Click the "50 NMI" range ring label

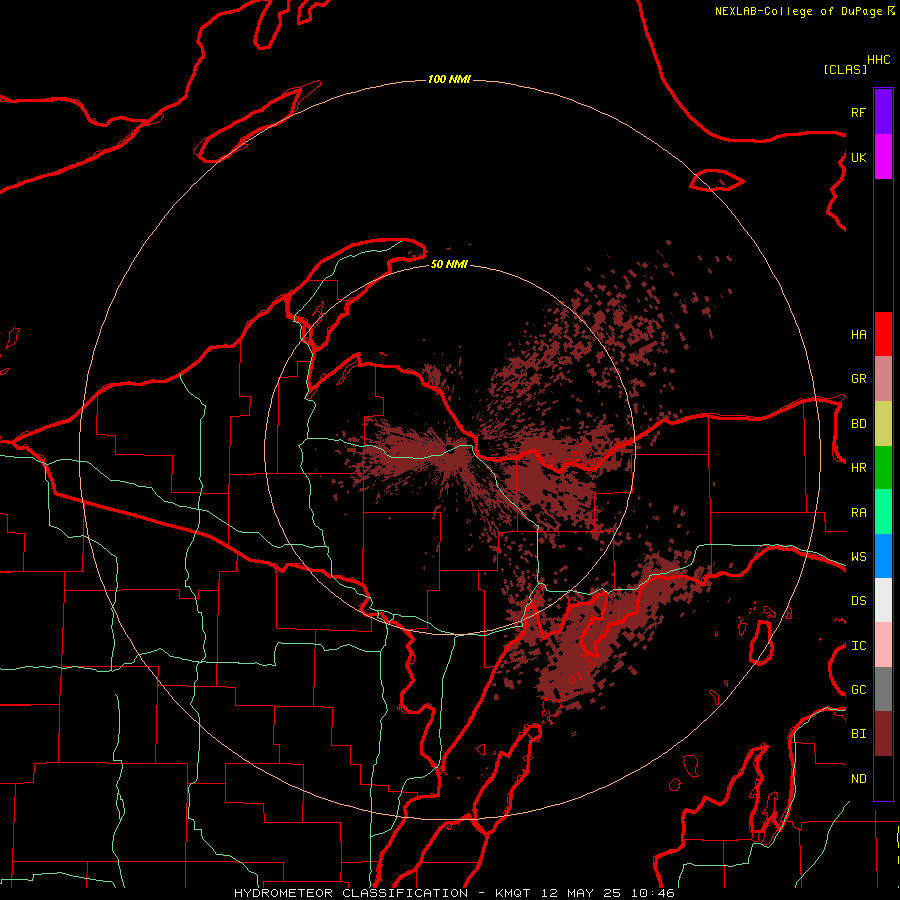click(x=449, y=264)
